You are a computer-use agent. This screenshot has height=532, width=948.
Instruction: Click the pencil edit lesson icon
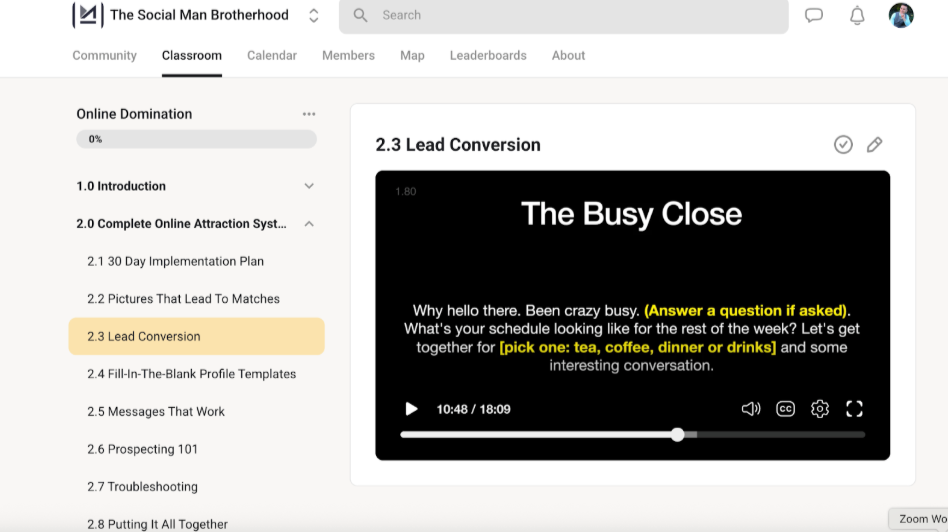pos(874,145)
